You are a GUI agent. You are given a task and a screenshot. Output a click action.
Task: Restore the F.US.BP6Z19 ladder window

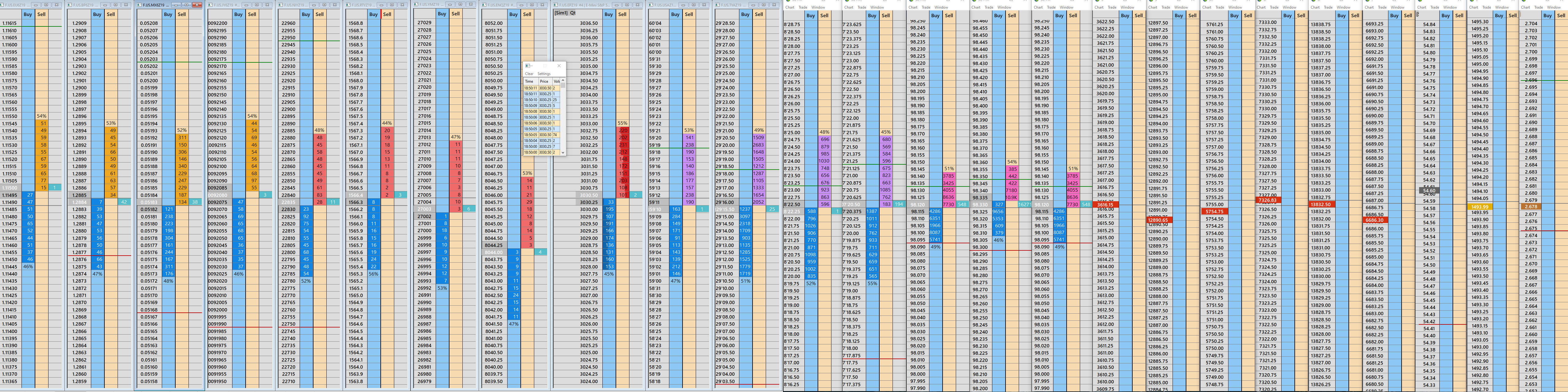116,5
